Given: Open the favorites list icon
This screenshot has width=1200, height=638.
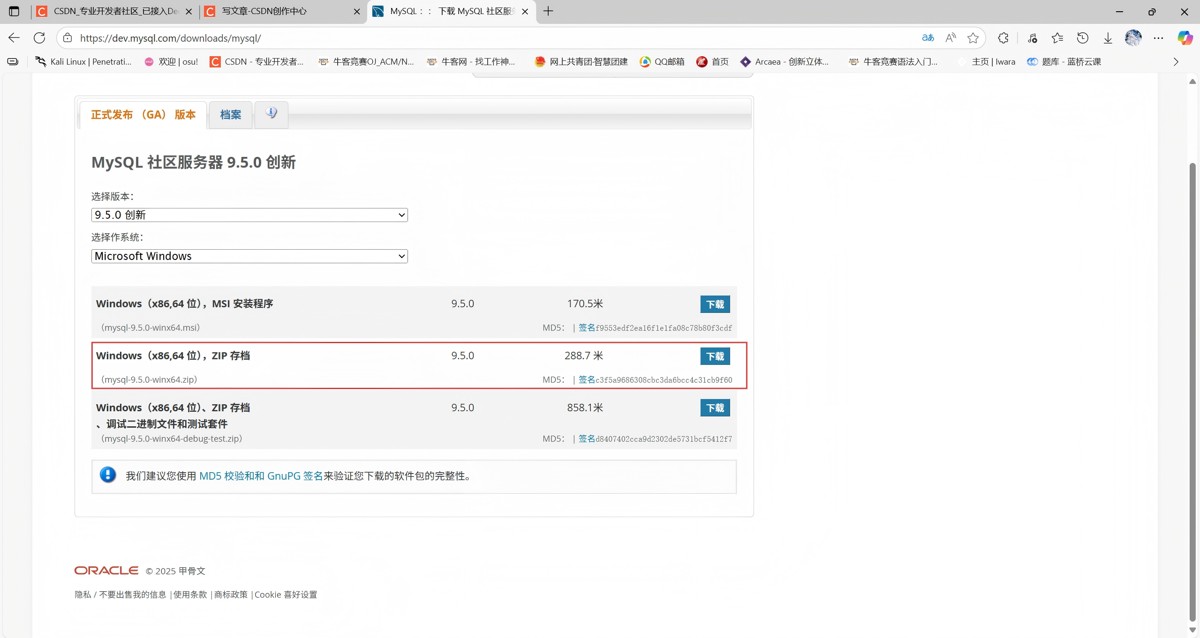Looking at the screenshot, I should point(1057,38).
